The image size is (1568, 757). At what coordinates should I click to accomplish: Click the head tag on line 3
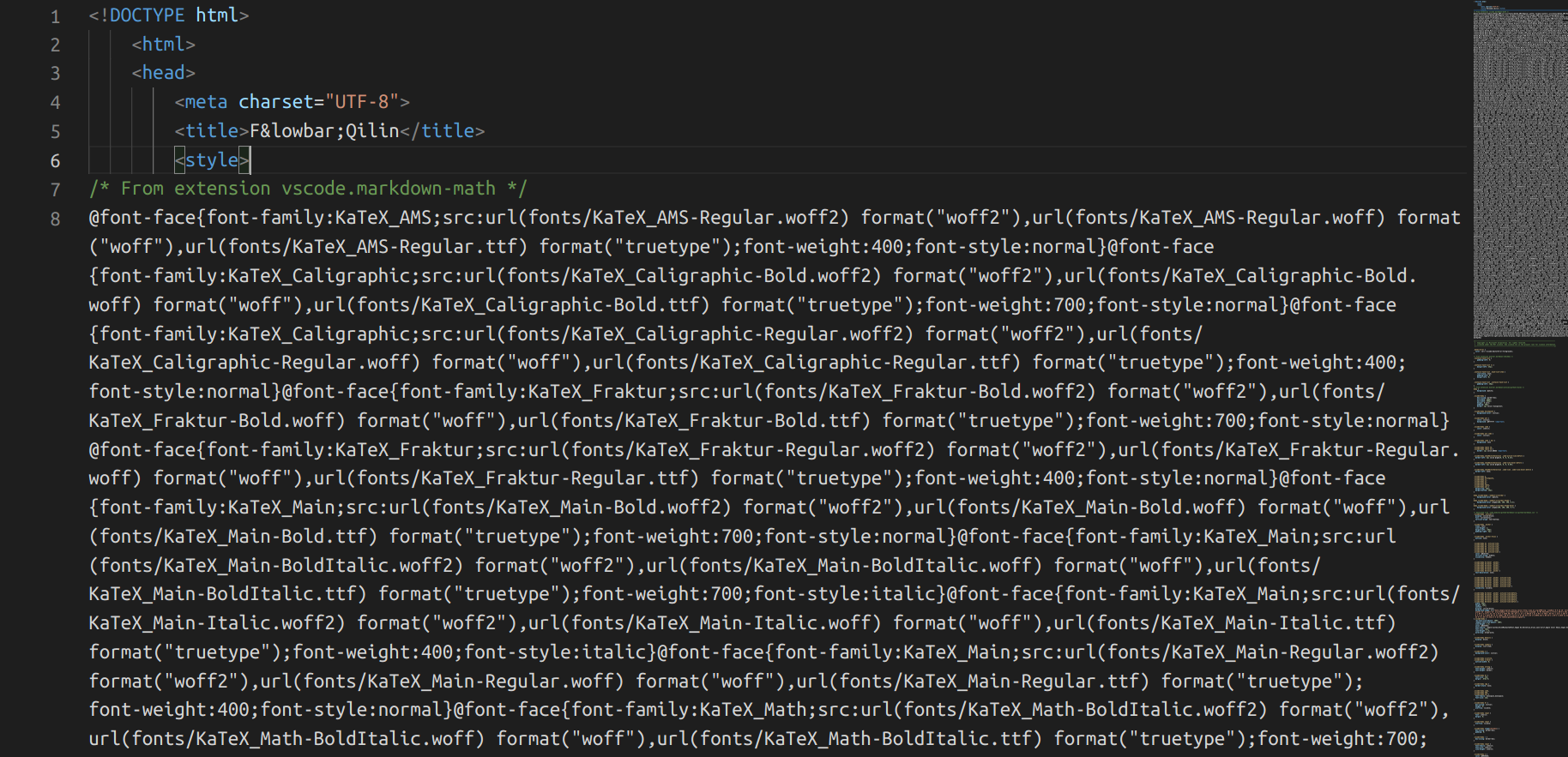click(163, 73)
